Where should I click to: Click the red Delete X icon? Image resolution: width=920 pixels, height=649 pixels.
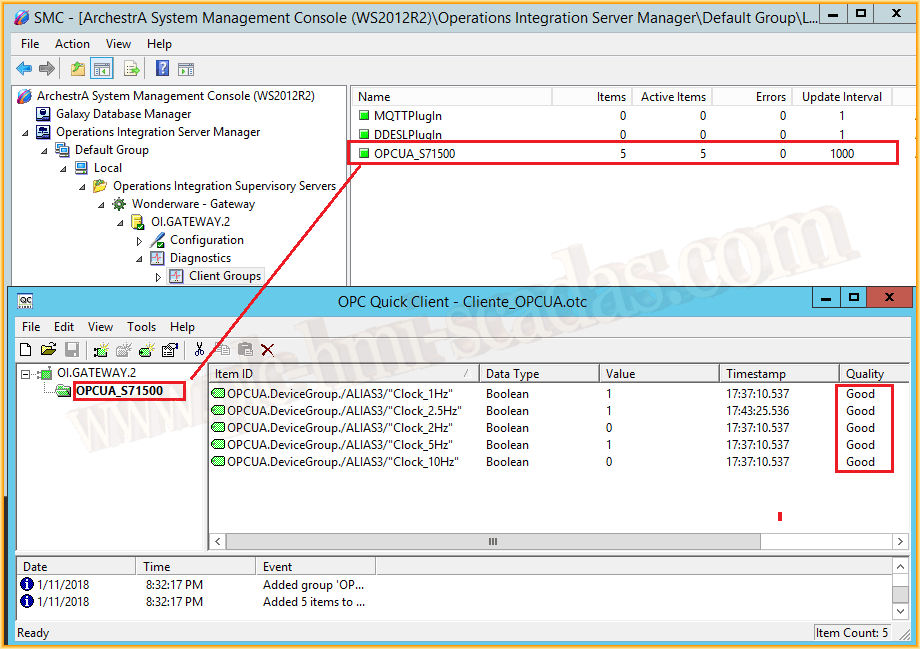pos(267,349)
